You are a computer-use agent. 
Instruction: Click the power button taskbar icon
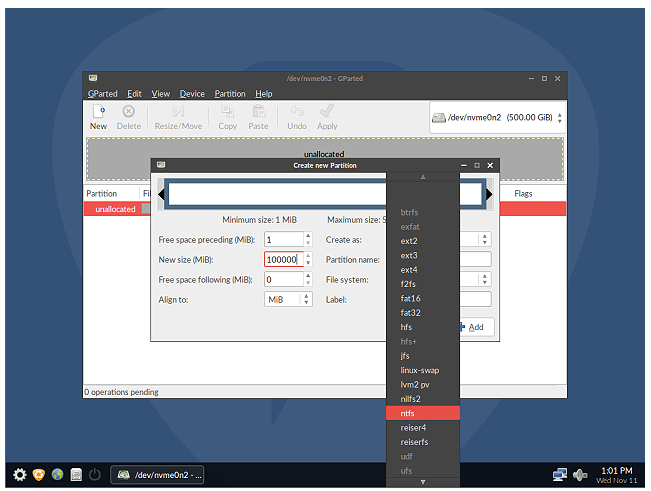[x=95, y=474]
